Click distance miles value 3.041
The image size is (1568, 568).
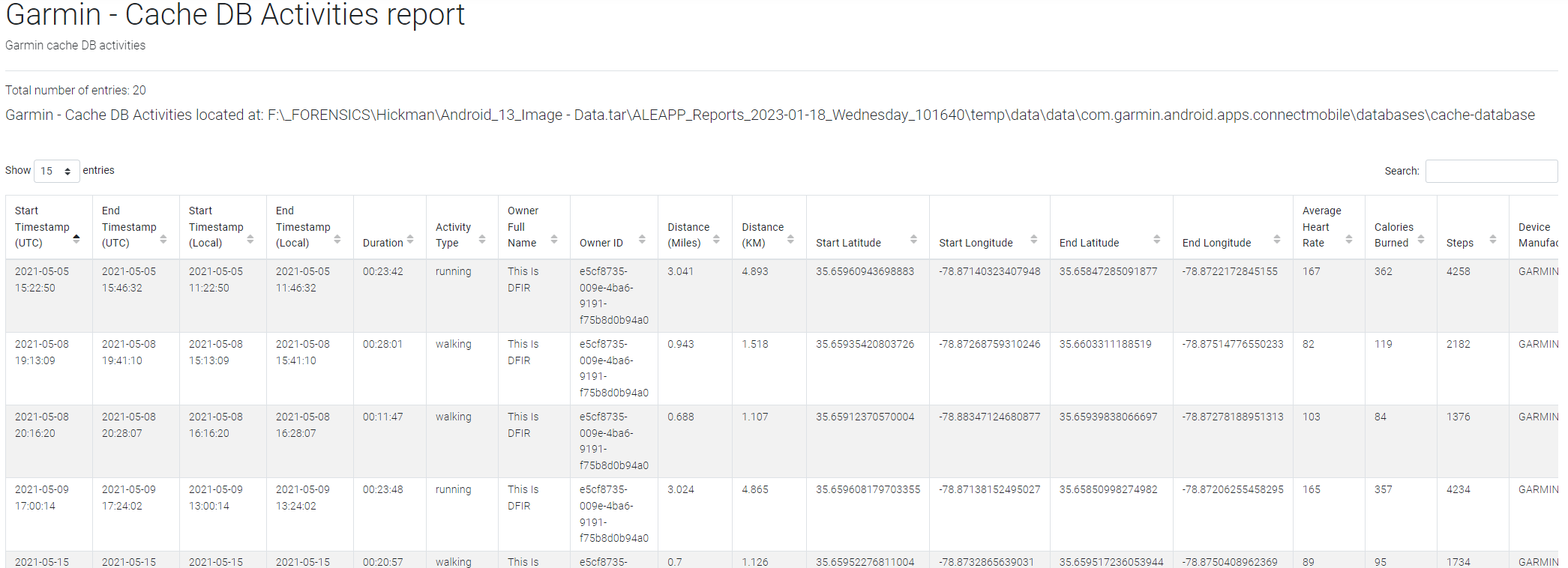tap(680, 271)
